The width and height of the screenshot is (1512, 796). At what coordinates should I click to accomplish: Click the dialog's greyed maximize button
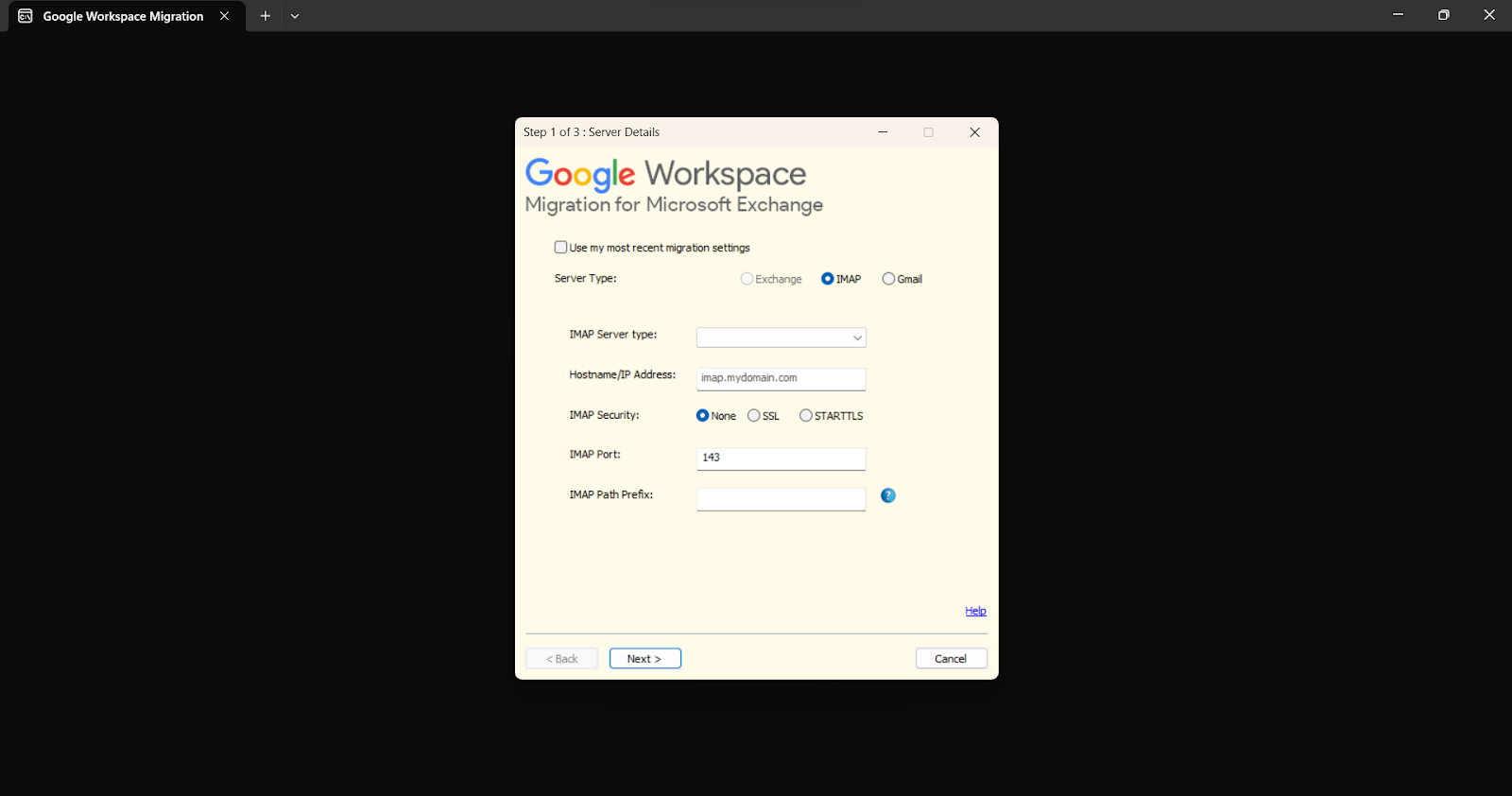[x=928, y=132]
